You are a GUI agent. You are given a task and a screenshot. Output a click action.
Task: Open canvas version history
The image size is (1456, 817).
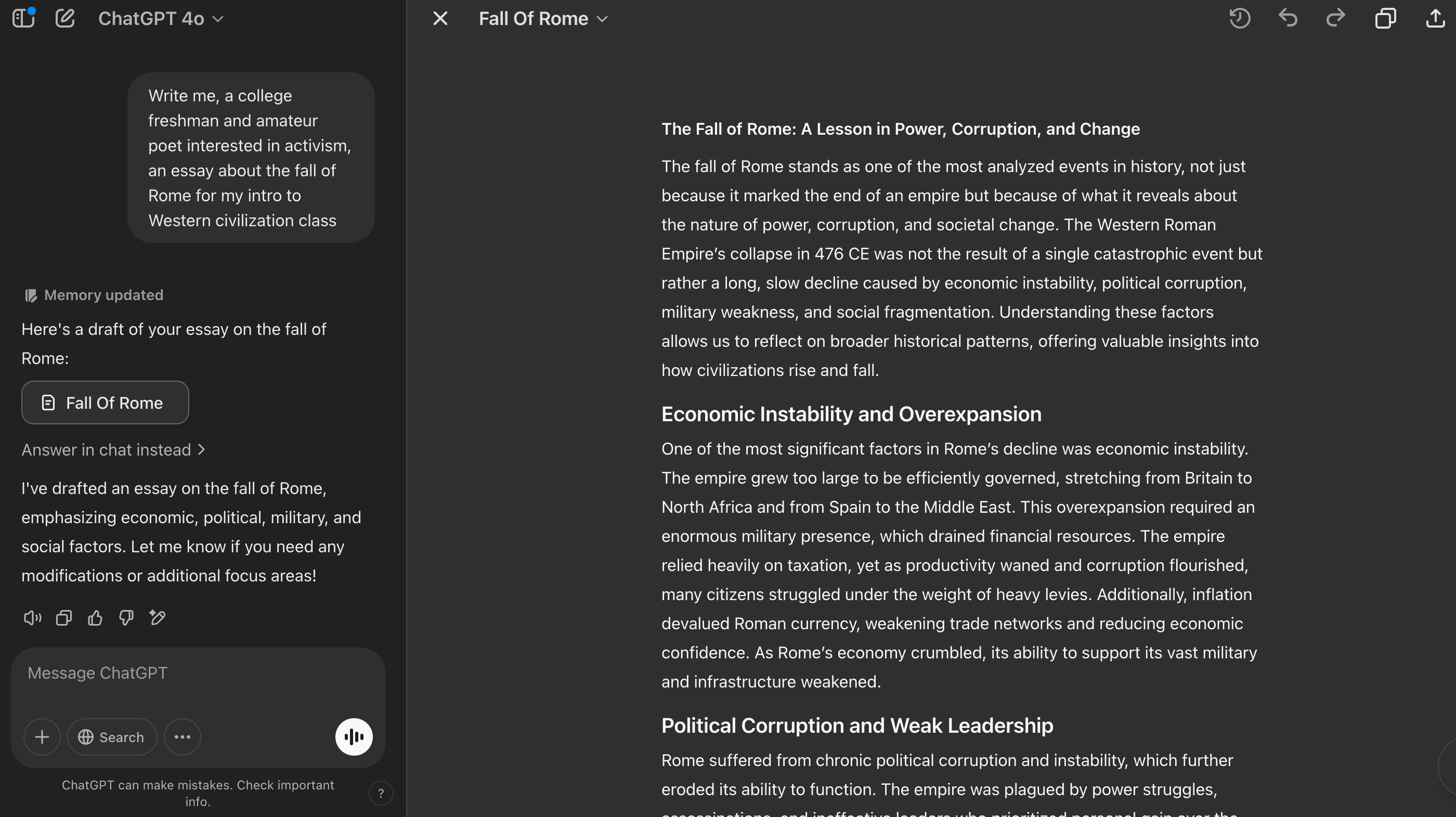click(1240, 19)
